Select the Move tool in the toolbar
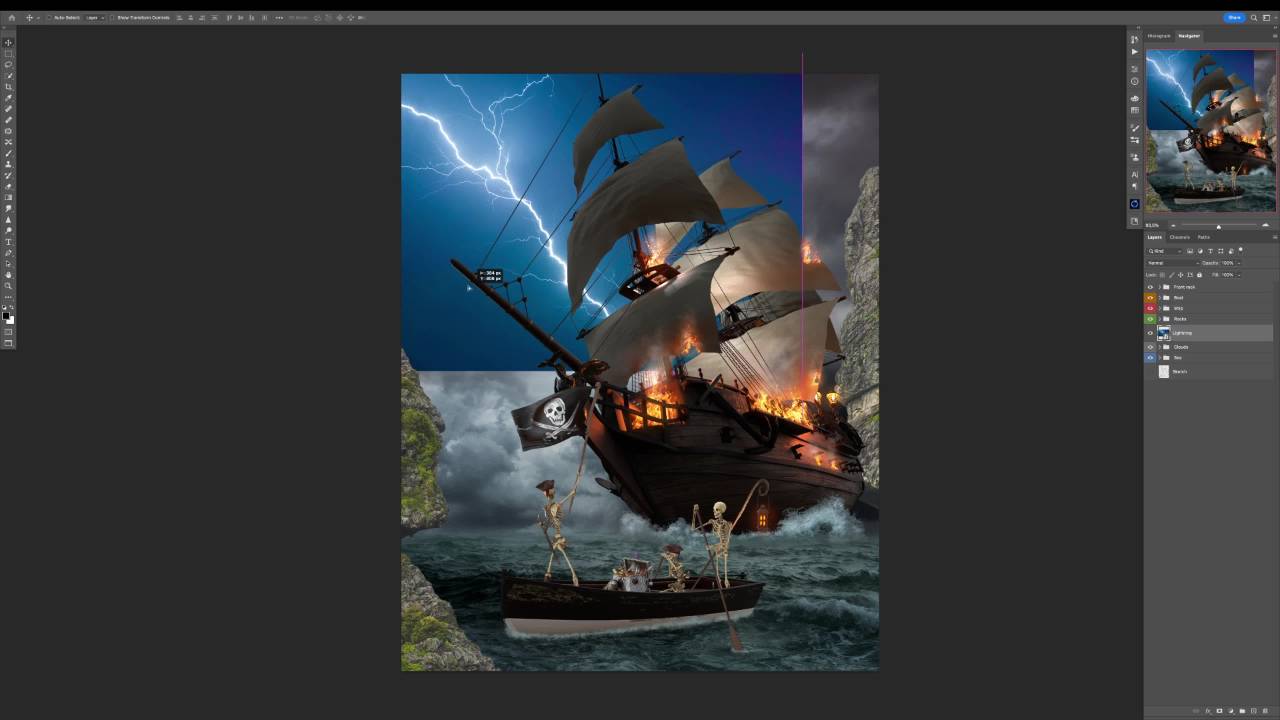The height and width of the screenshot is (720, 1280). 9,43
